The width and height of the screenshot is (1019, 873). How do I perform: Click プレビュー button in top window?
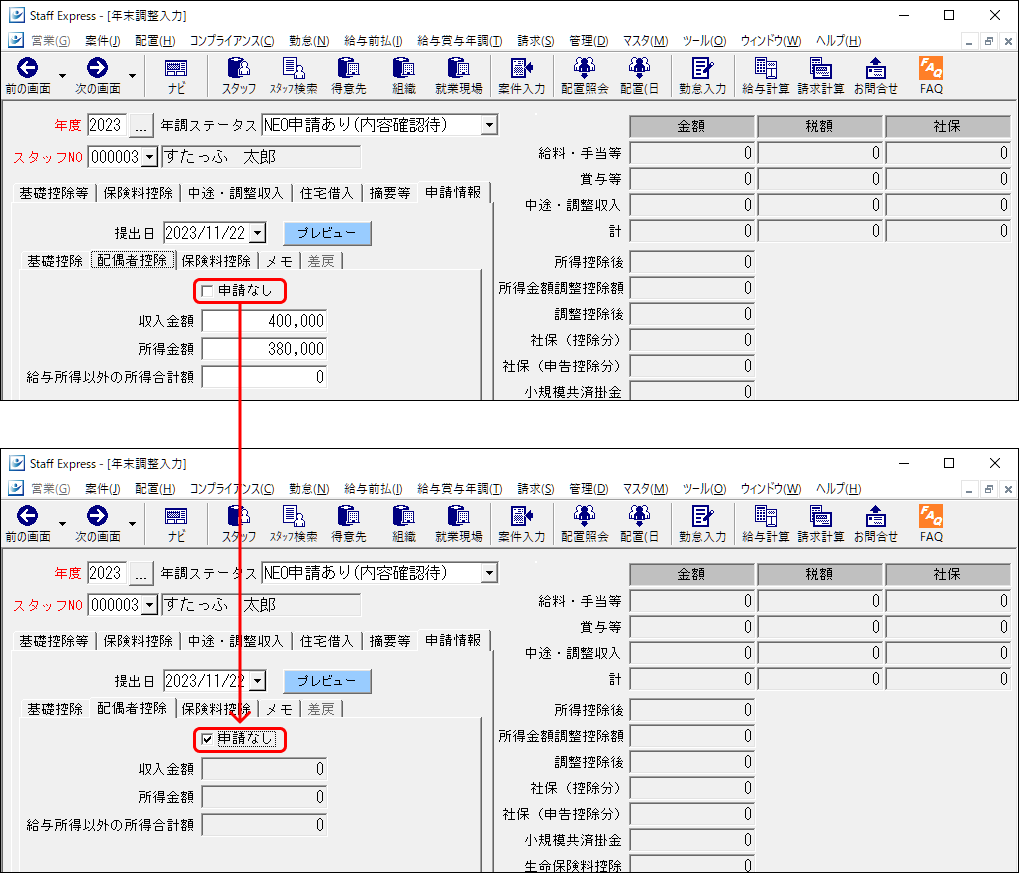[328, 233]
